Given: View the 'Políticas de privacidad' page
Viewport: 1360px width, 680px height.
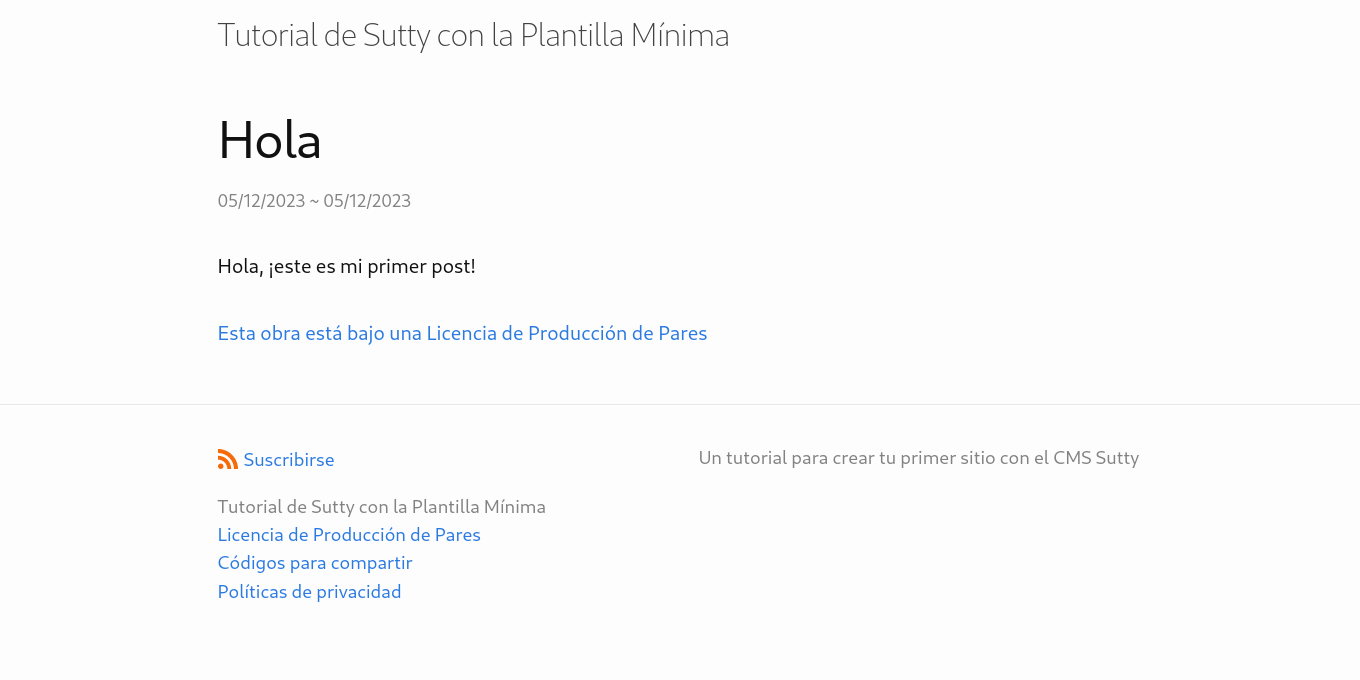Looking at the screenshot, I should [x=309, y=592].
